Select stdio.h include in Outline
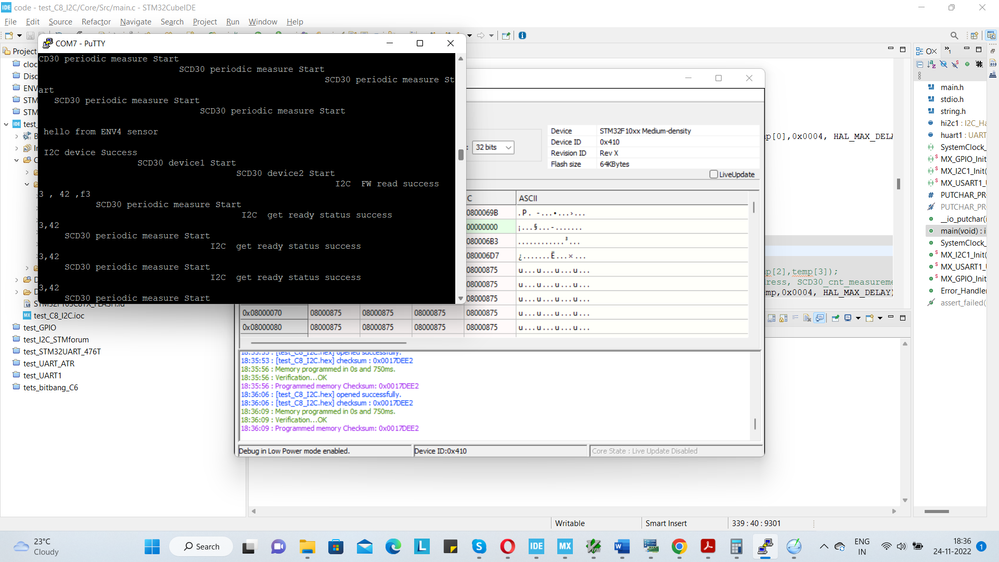The width and height of the screenshot is (999, 562). [952, 99]
